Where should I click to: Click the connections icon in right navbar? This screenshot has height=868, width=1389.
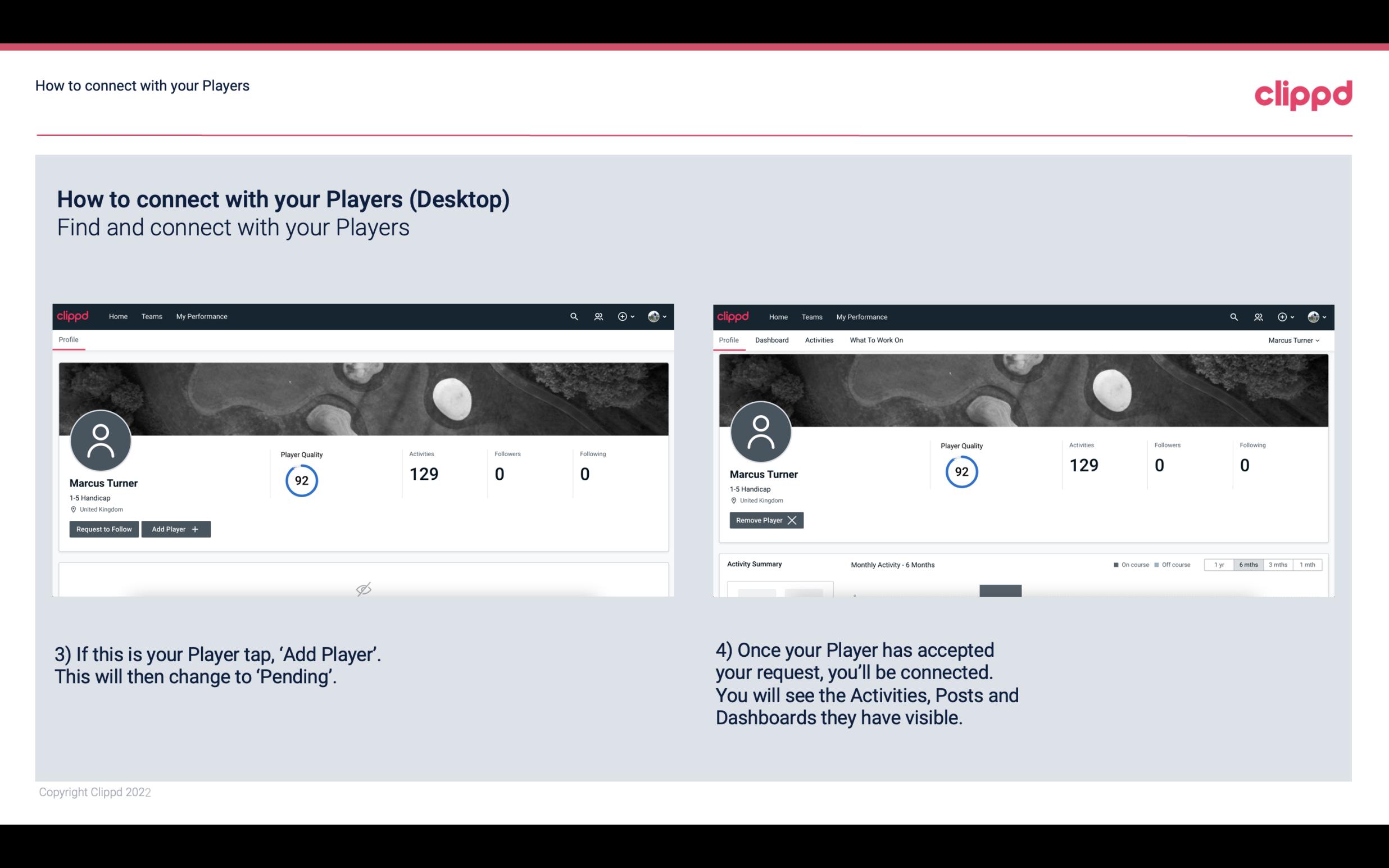tap(1258, 316)
